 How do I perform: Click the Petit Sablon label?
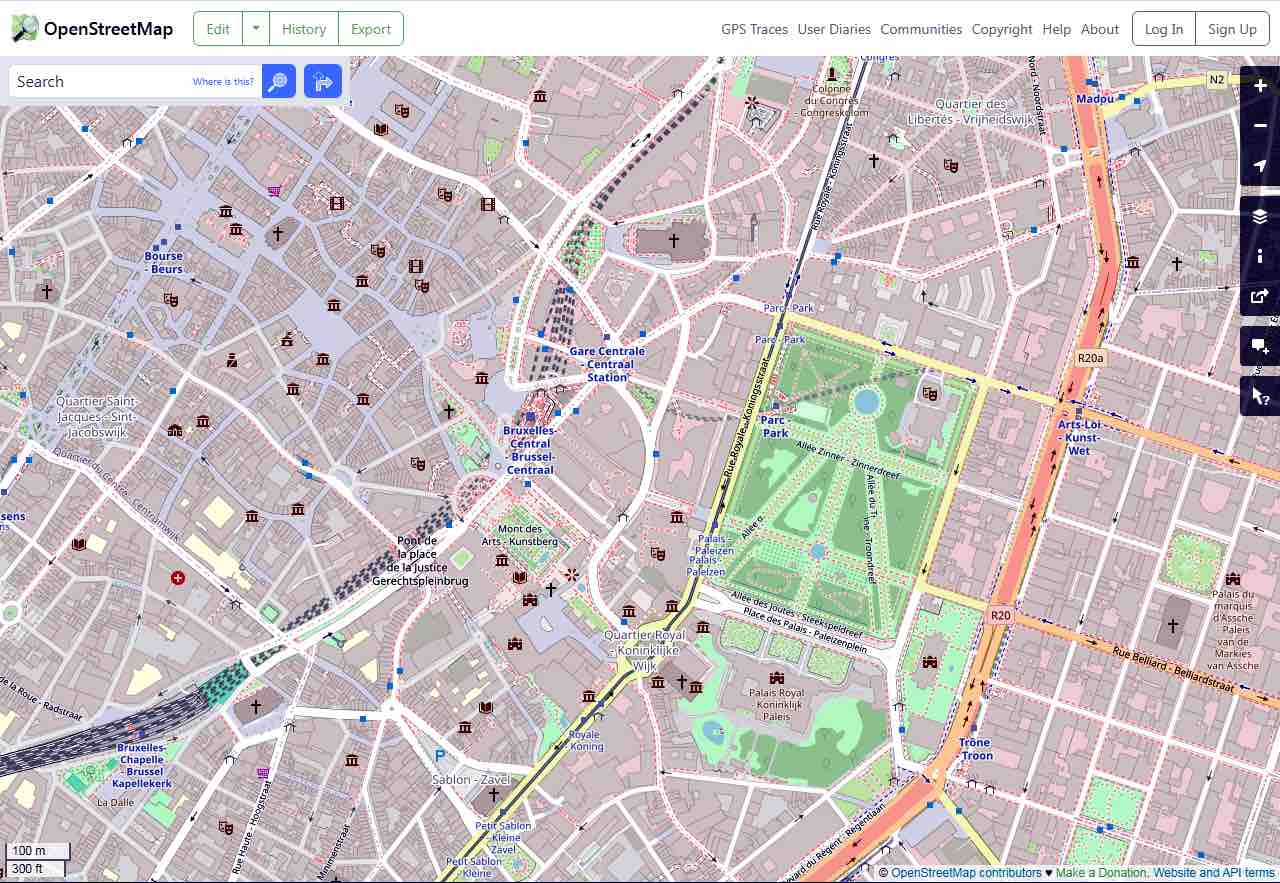click(x=503, y=838)
